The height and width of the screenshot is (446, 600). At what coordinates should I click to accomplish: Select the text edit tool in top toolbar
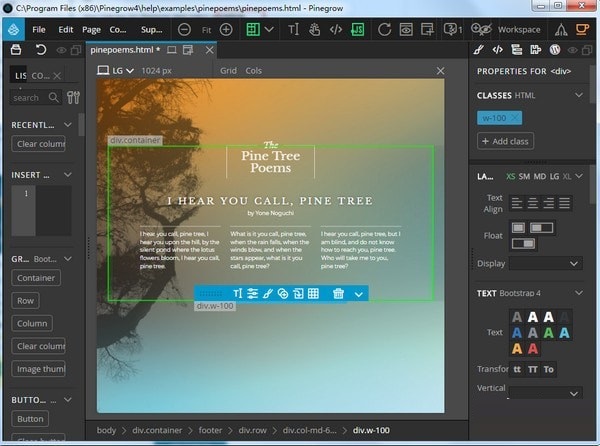pos(293,29)
